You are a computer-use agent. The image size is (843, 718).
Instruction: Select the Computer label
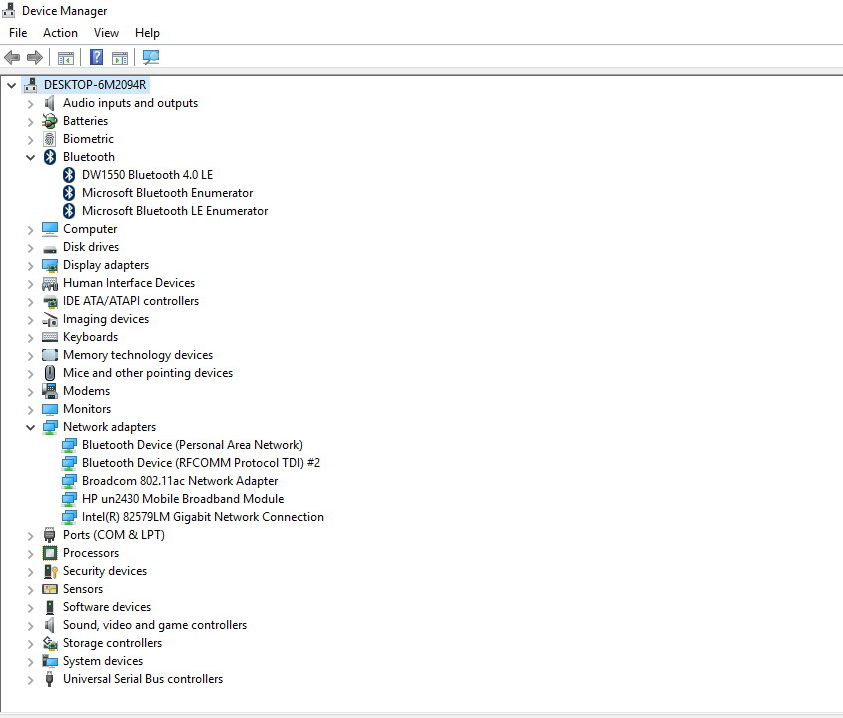pos(90,229)
